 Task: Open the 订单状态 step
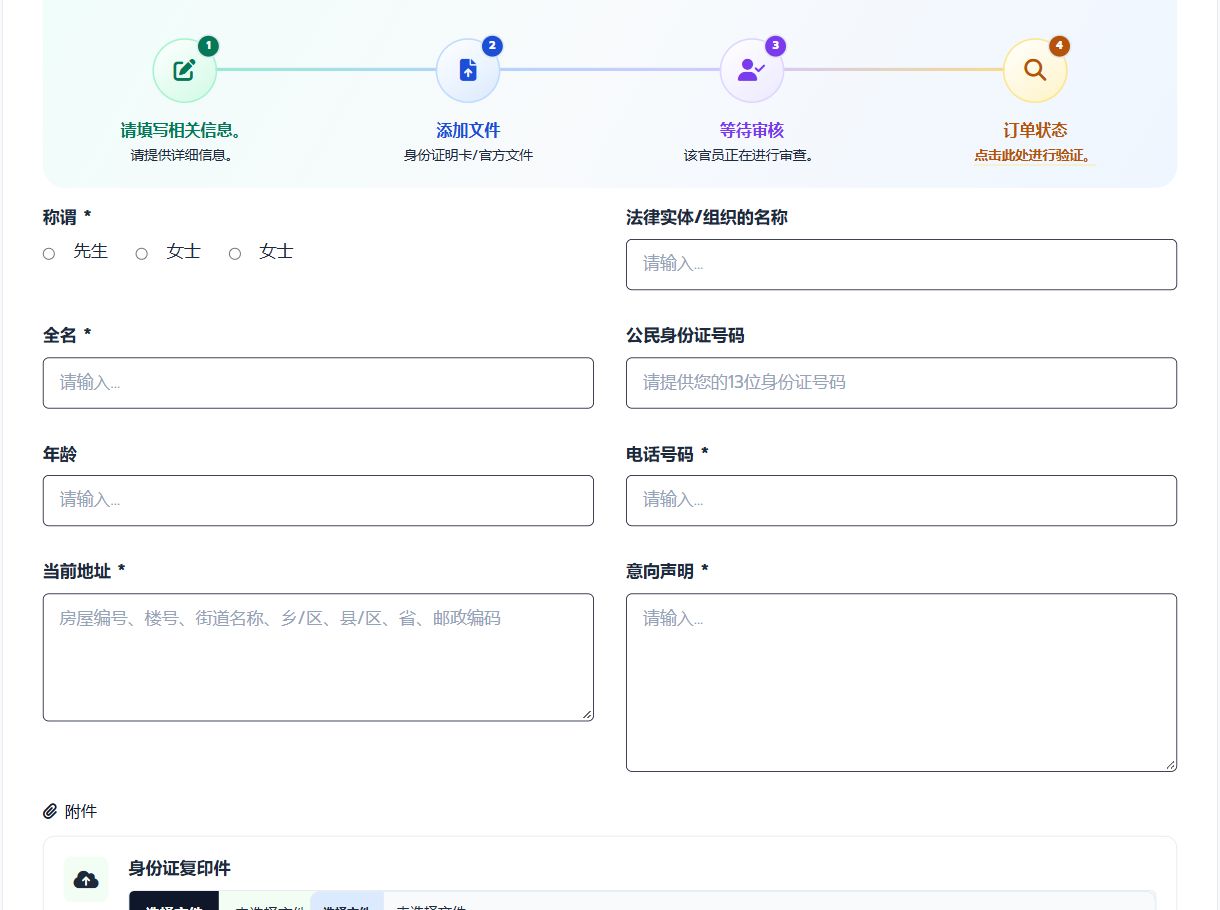pyautogui.click(x=1035, y=130)
